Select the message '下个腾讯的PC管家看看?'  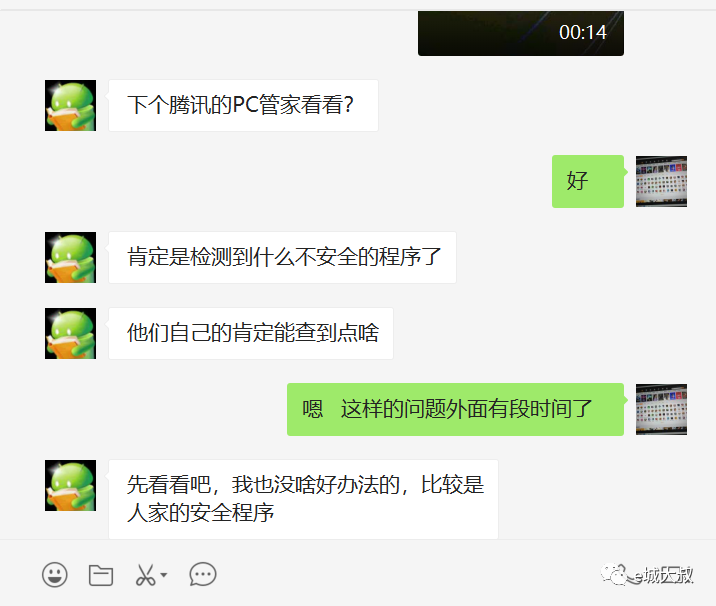(243, 105)
